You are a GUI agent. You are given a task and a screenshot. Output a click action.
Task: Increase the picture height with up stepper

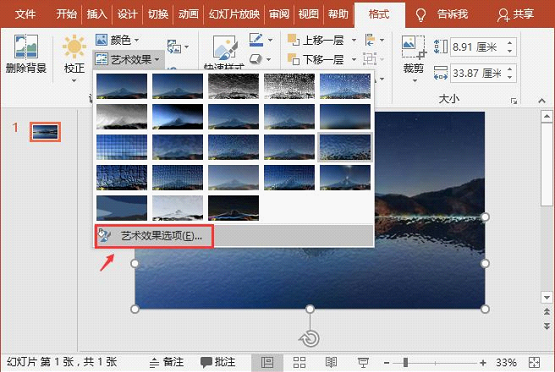[x=510, y=43]
